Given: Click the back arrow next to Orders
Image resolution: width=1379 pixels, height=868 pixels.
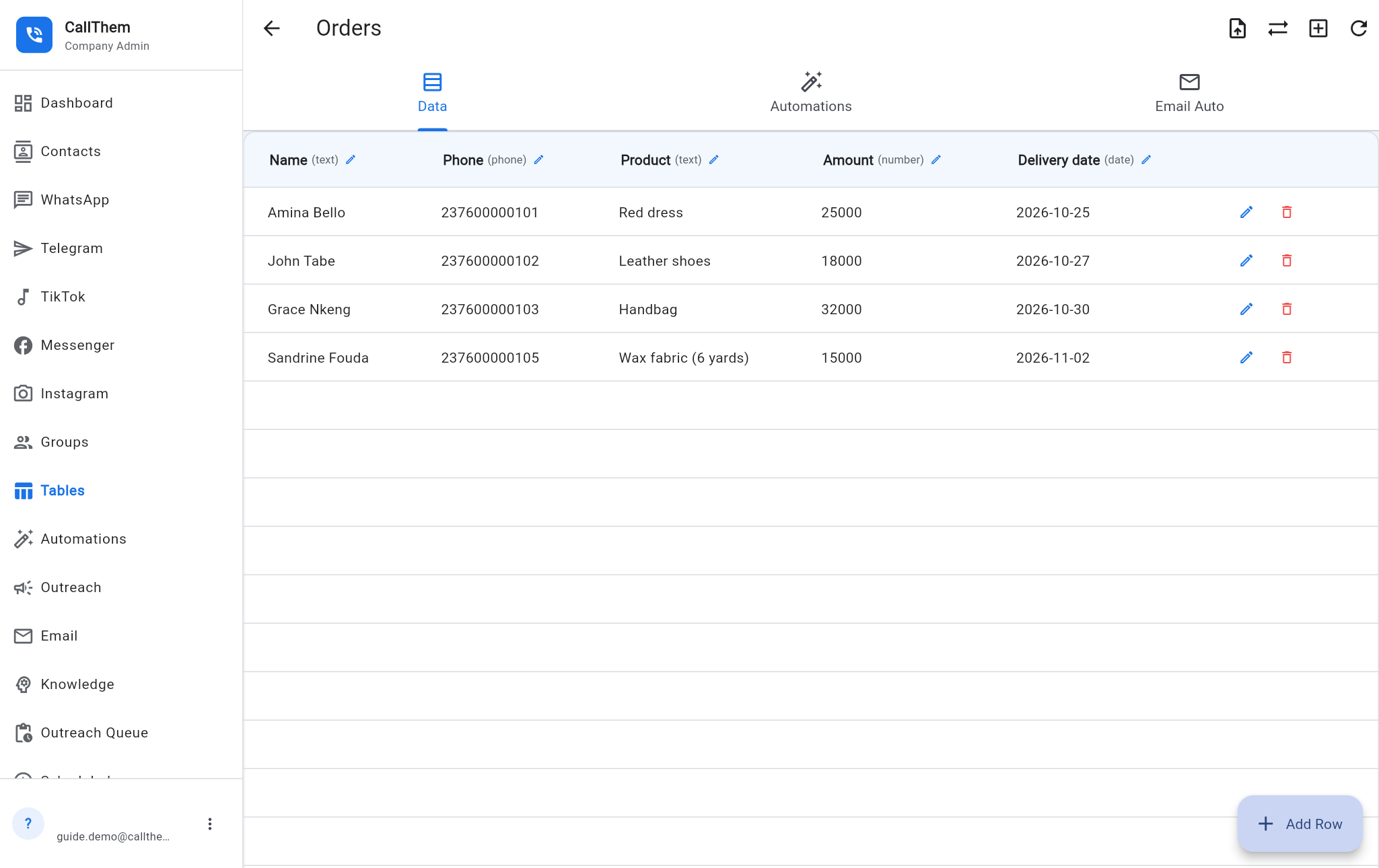Looking at the screenshot, I should click(x=272, y=28).
